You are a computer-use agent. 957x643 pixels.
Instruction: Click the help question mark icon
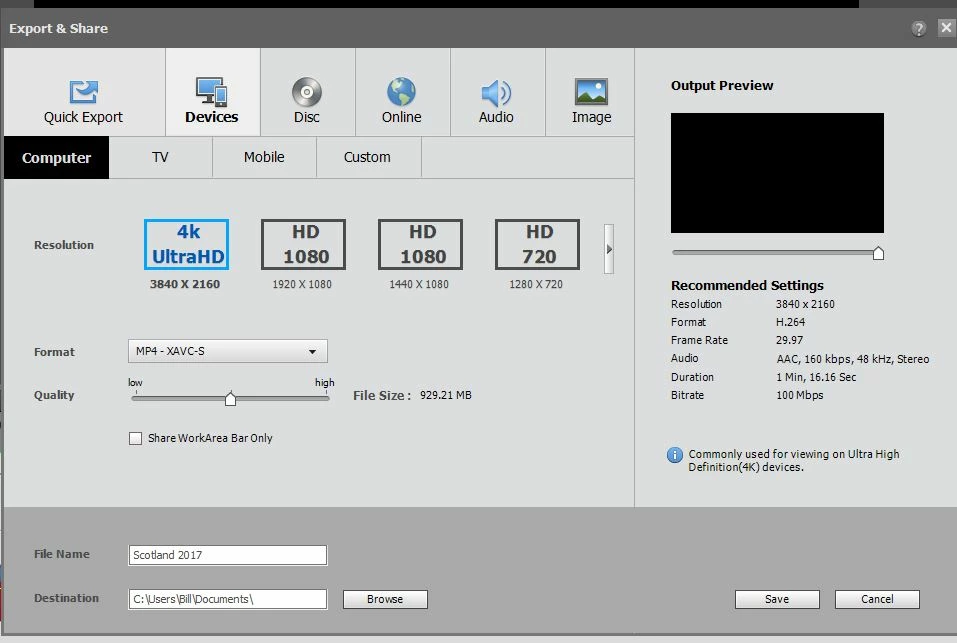pos(919,28)
